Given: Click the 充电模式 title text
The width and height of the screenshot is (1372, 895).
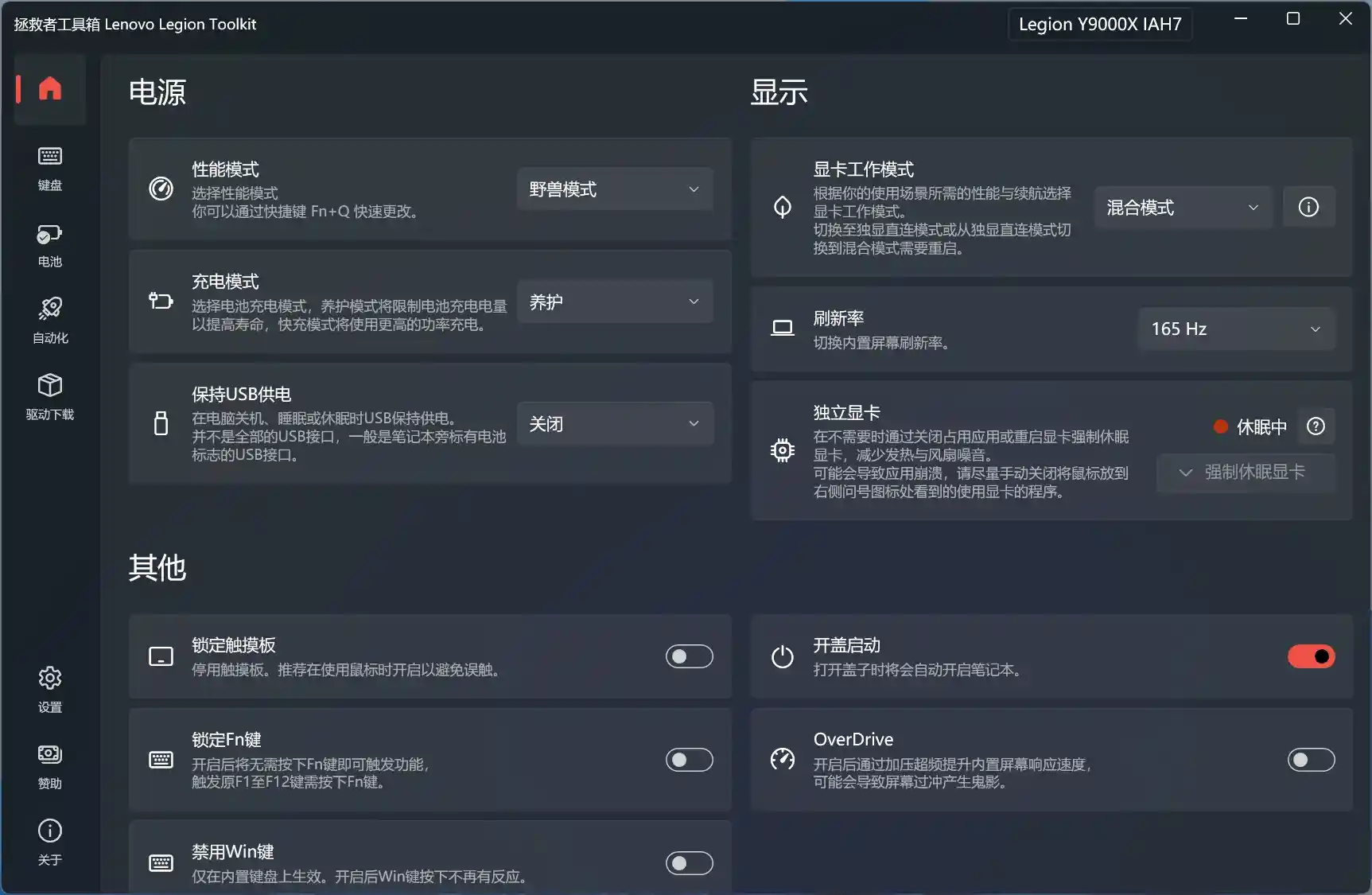Looking at the screenshot, I should (x=225, y=282).
